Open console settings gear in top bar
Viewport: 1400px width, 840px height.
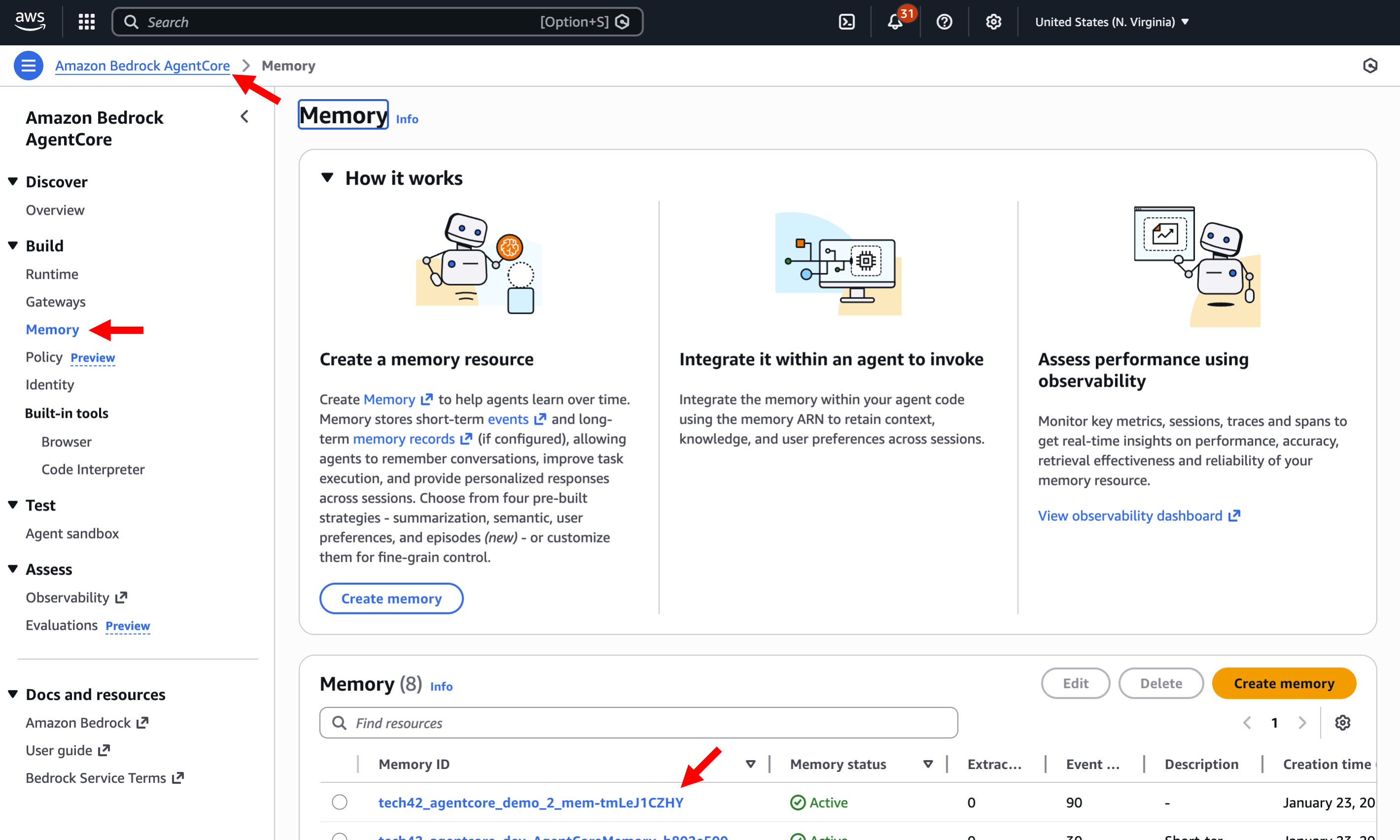(993, 22)
